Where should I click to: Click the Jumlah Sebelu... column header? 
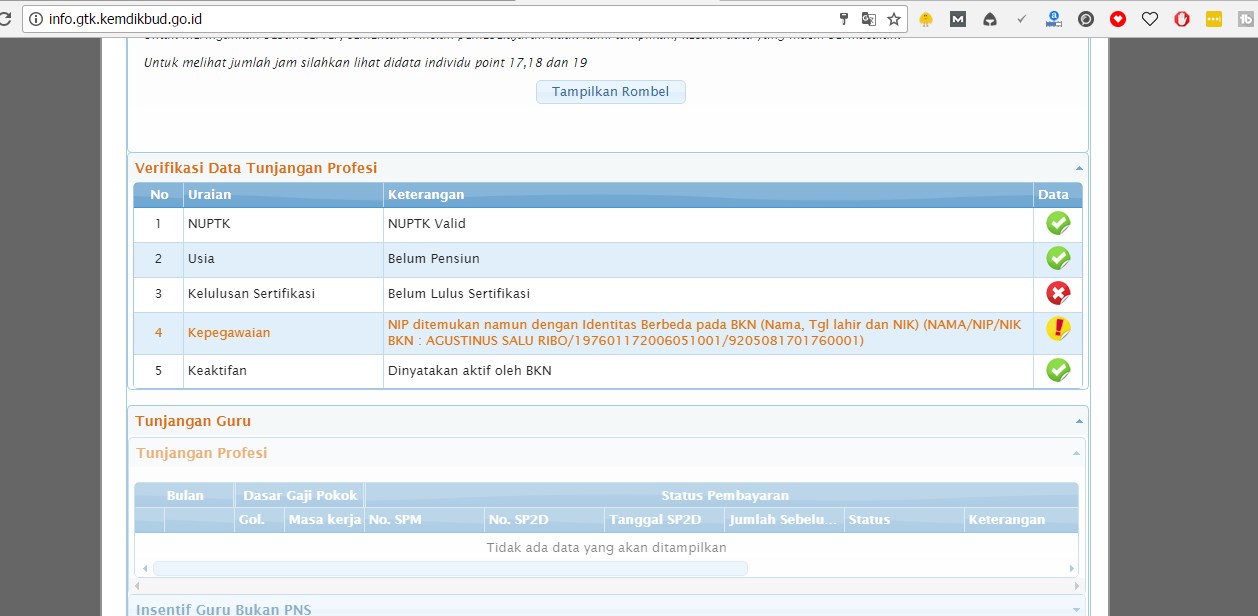tap(784, 520)
